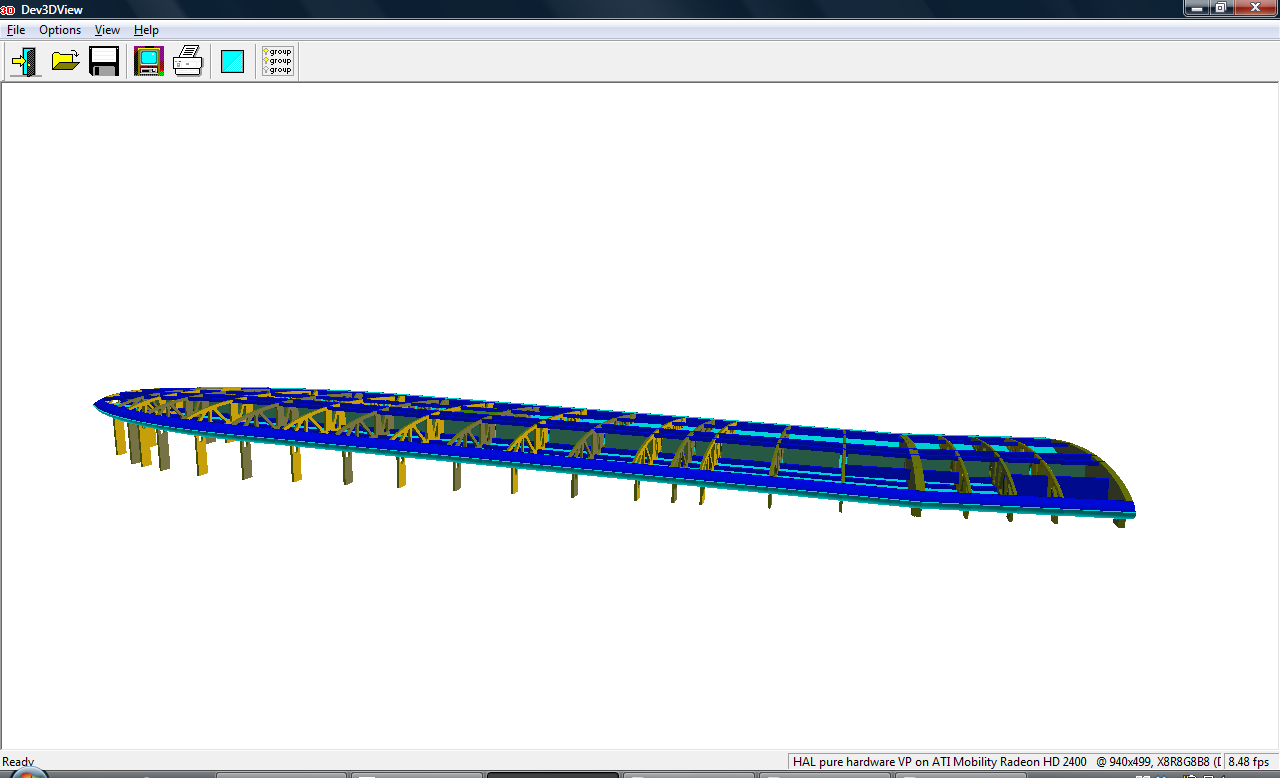
Task: Open the Options menu
Action: click(x=60, y=30)
